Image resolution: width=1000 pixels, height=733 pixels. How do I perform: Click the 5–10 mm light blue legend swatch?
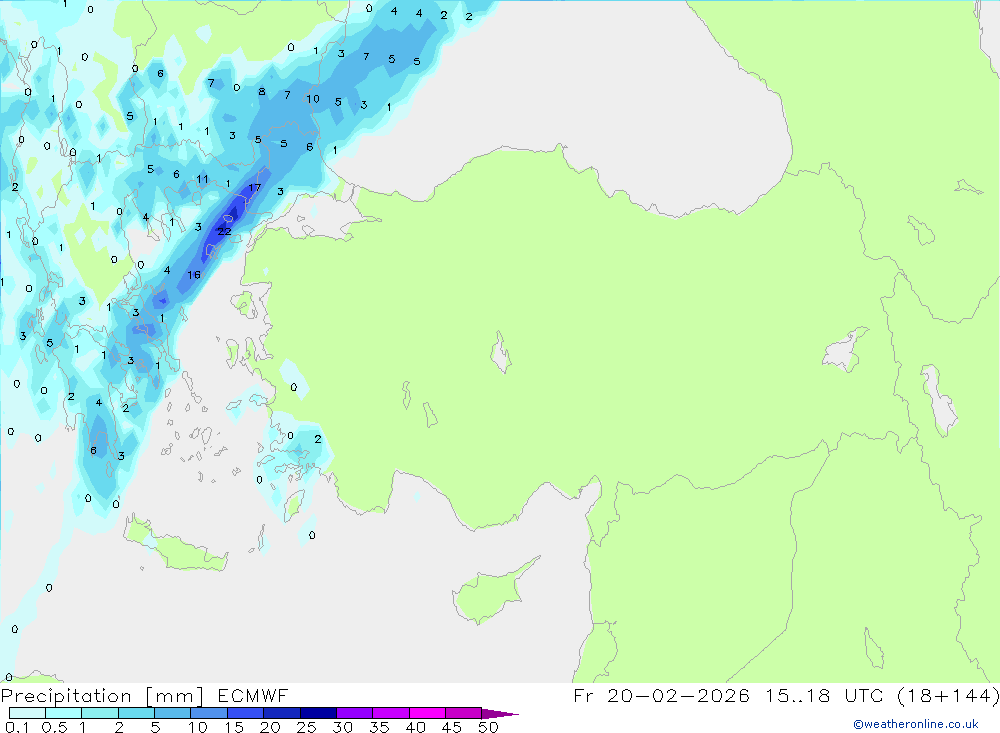(173, 713)
